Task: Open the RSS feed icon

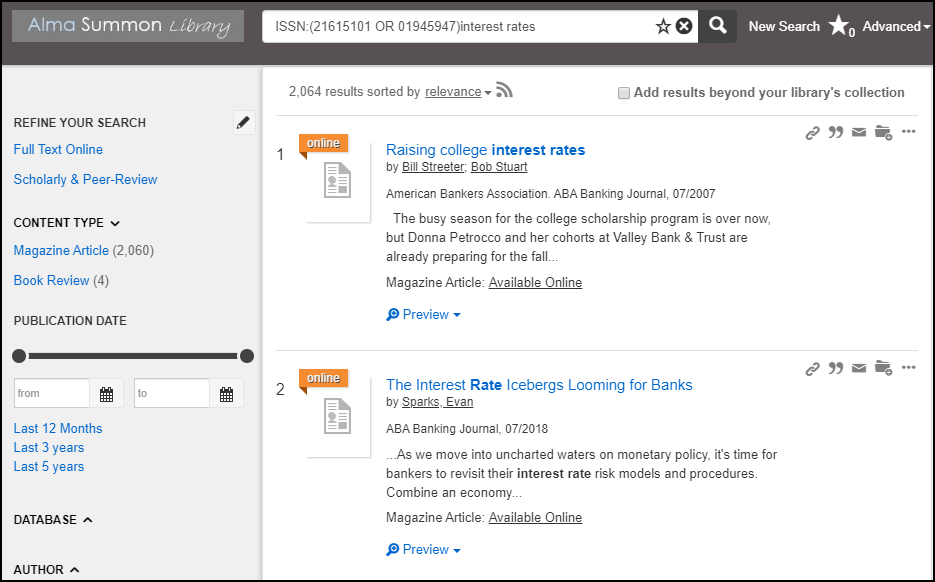Action: 504,90
